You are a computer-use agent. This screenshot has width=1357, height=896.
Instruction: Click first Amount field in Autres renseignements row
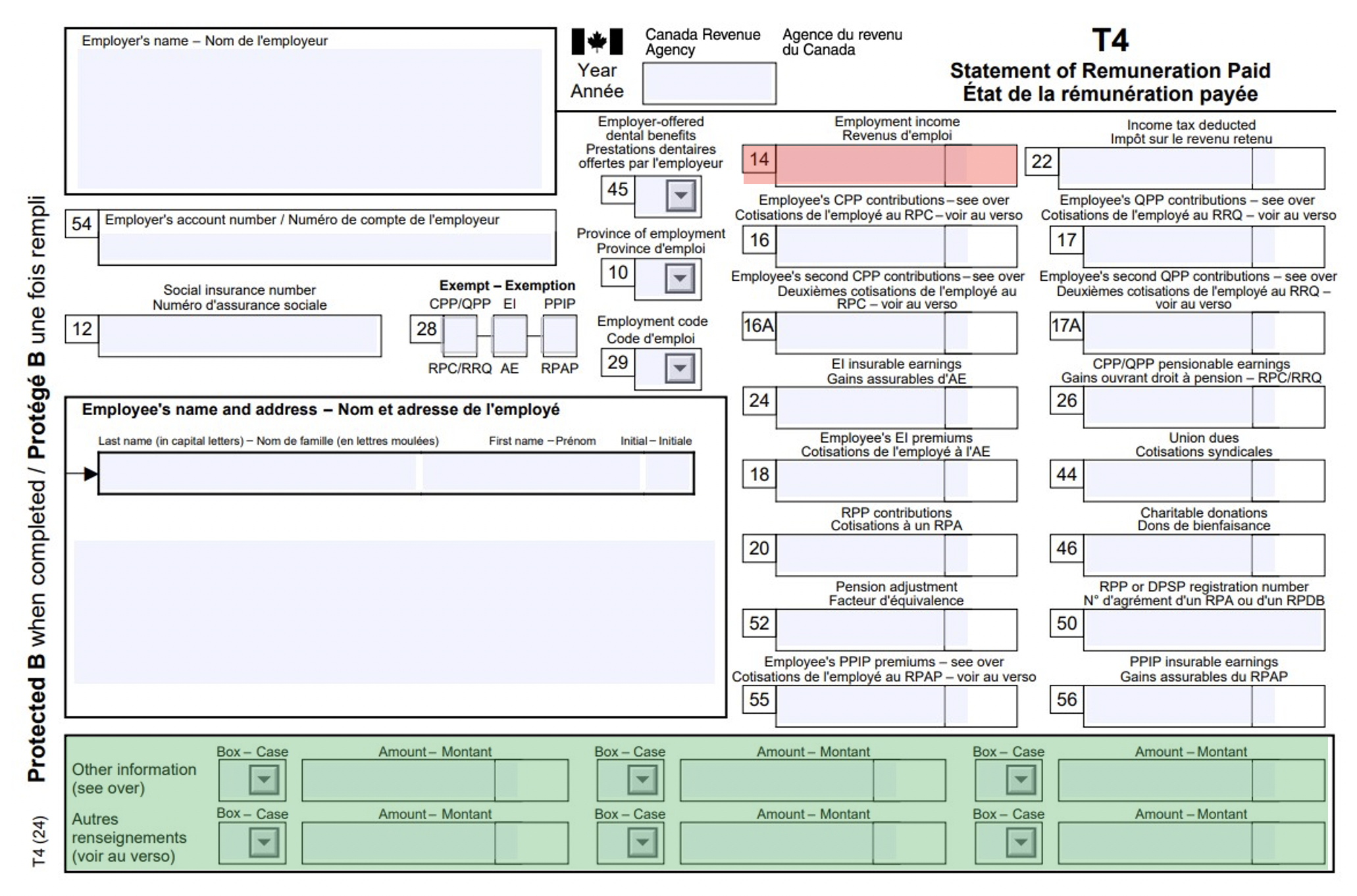pyautogui.click(x=435, y=843)
